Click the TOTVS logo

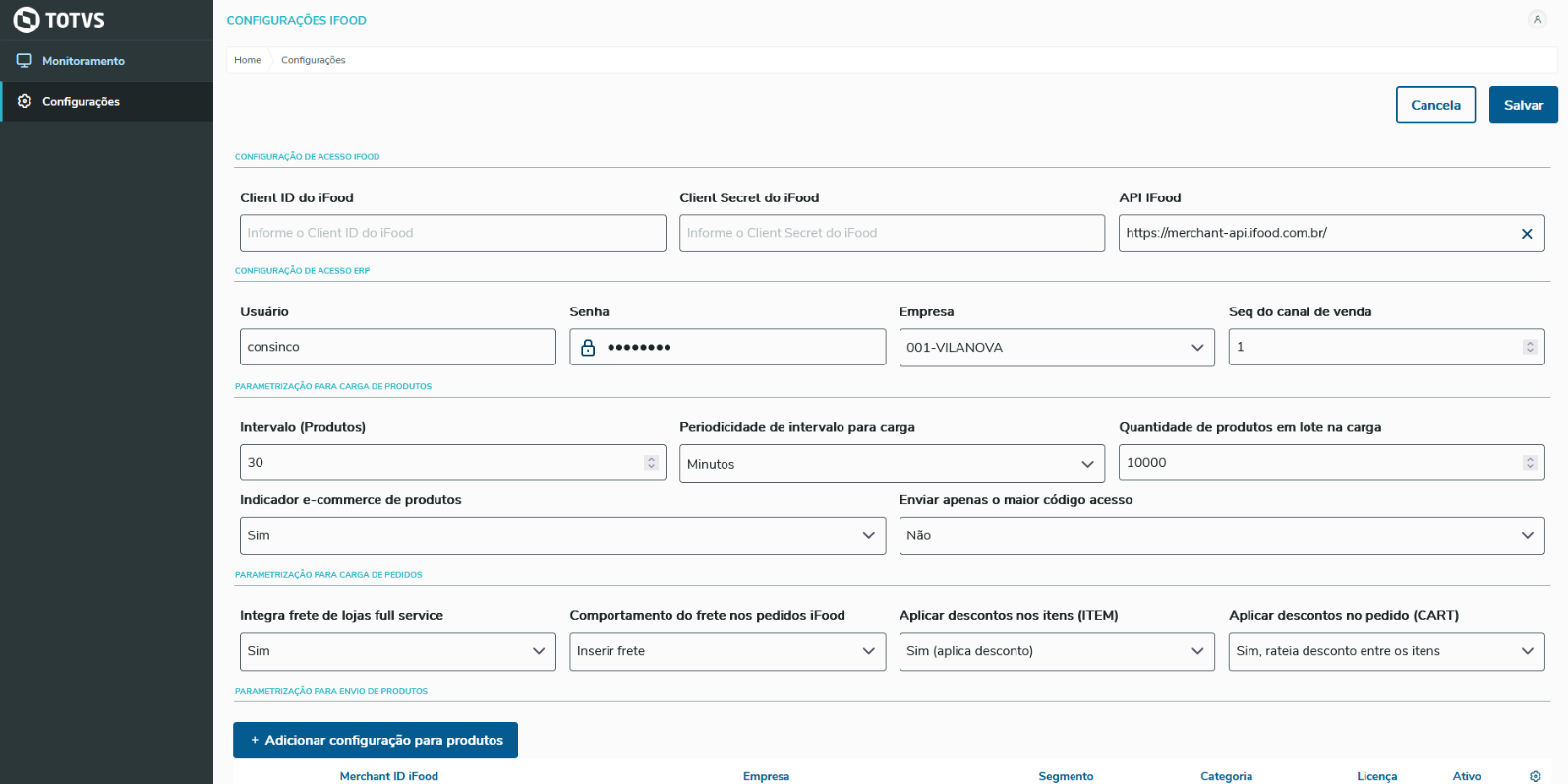coord(59,20)
